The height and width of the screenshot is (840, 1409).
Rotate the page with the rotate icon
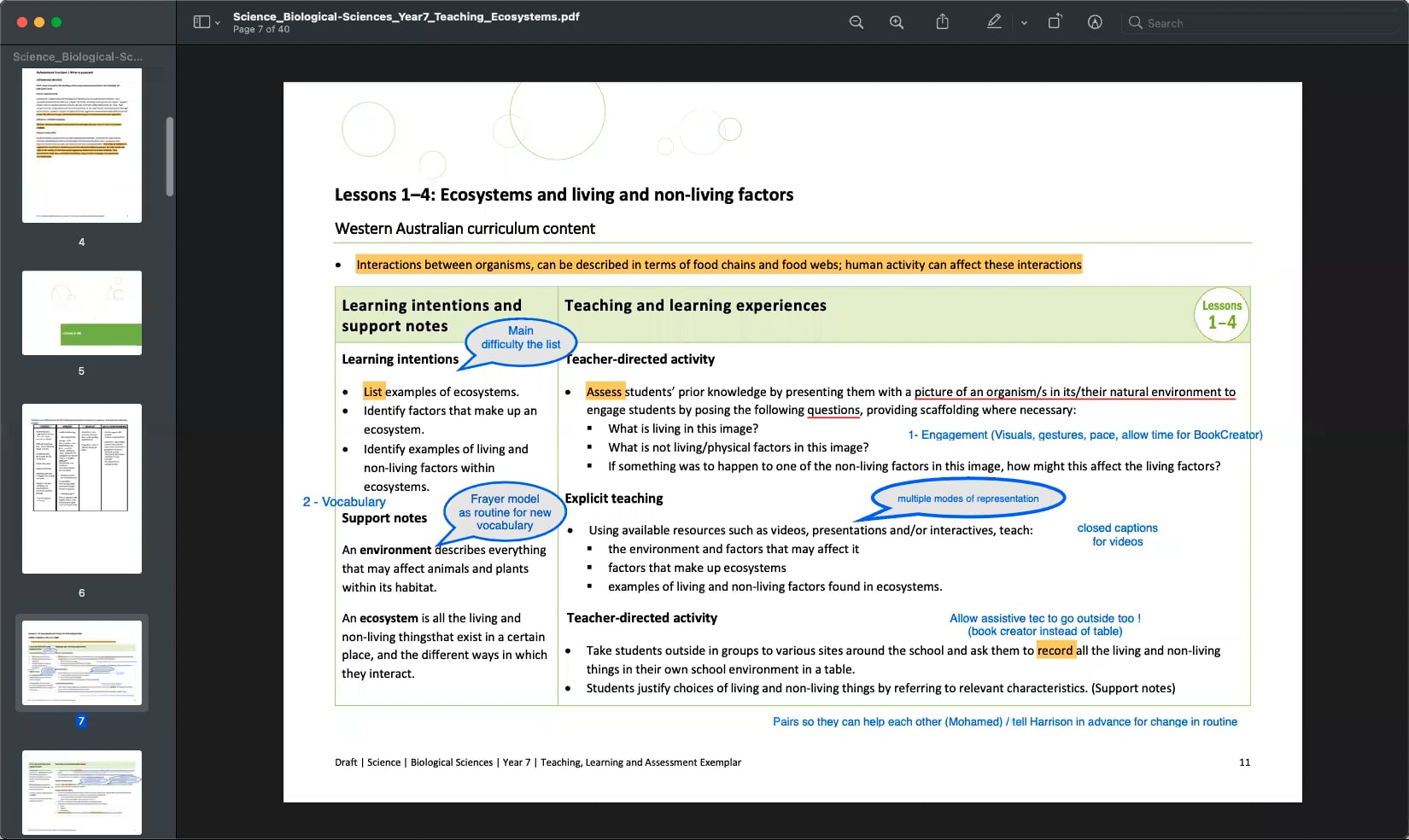coord(1055,22)
